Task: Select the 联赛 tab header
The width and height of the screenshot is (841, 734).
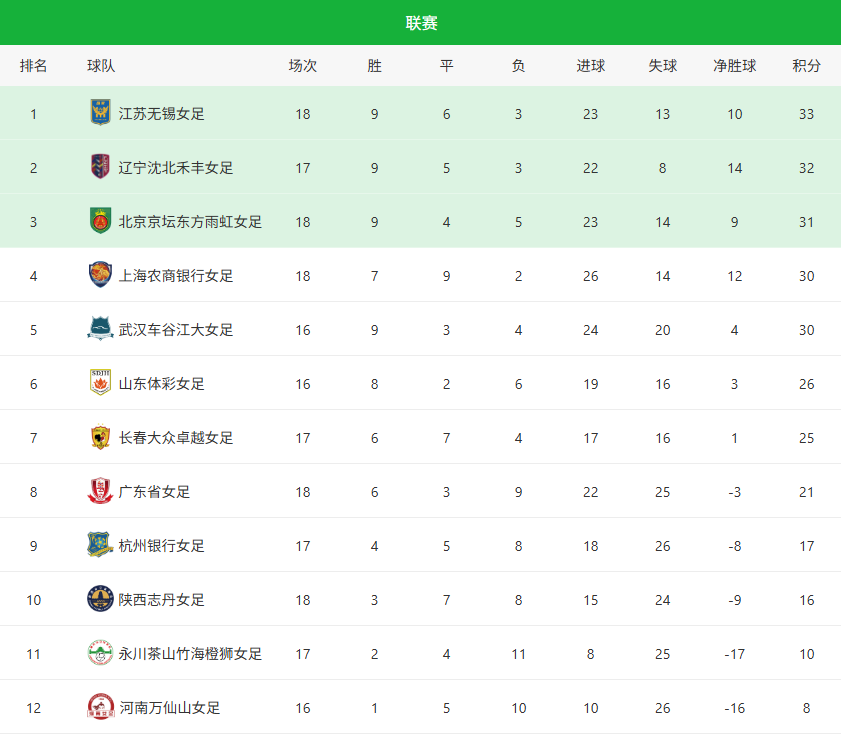Action: click(421, 23)
